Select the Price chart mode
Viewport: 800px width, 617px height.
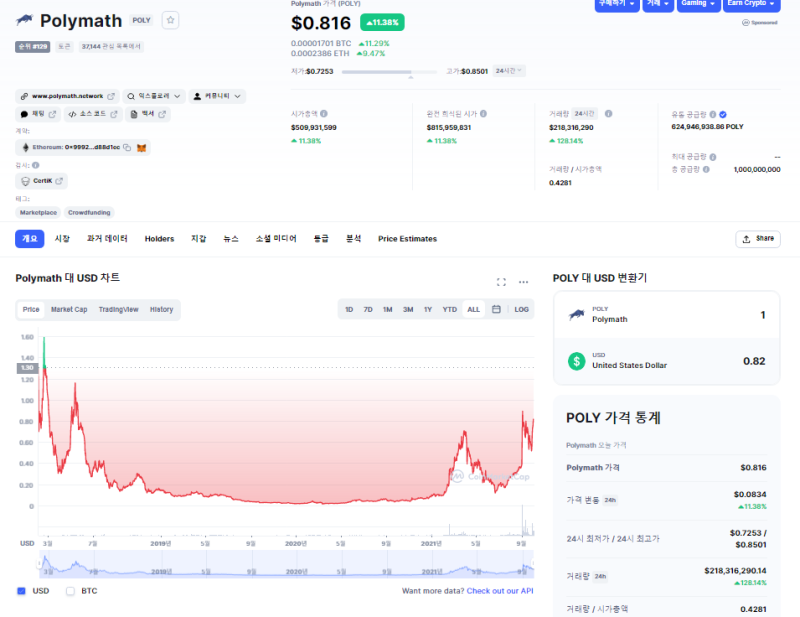[x=31, y=310]
